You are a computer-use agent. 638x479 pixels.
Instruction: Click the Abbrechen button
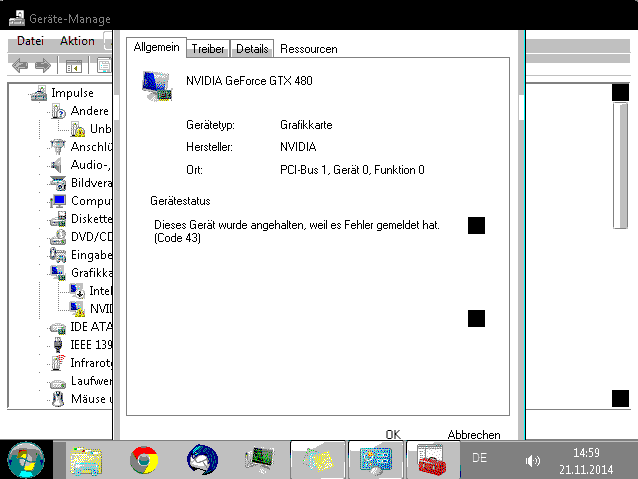(x=474, y=434)
